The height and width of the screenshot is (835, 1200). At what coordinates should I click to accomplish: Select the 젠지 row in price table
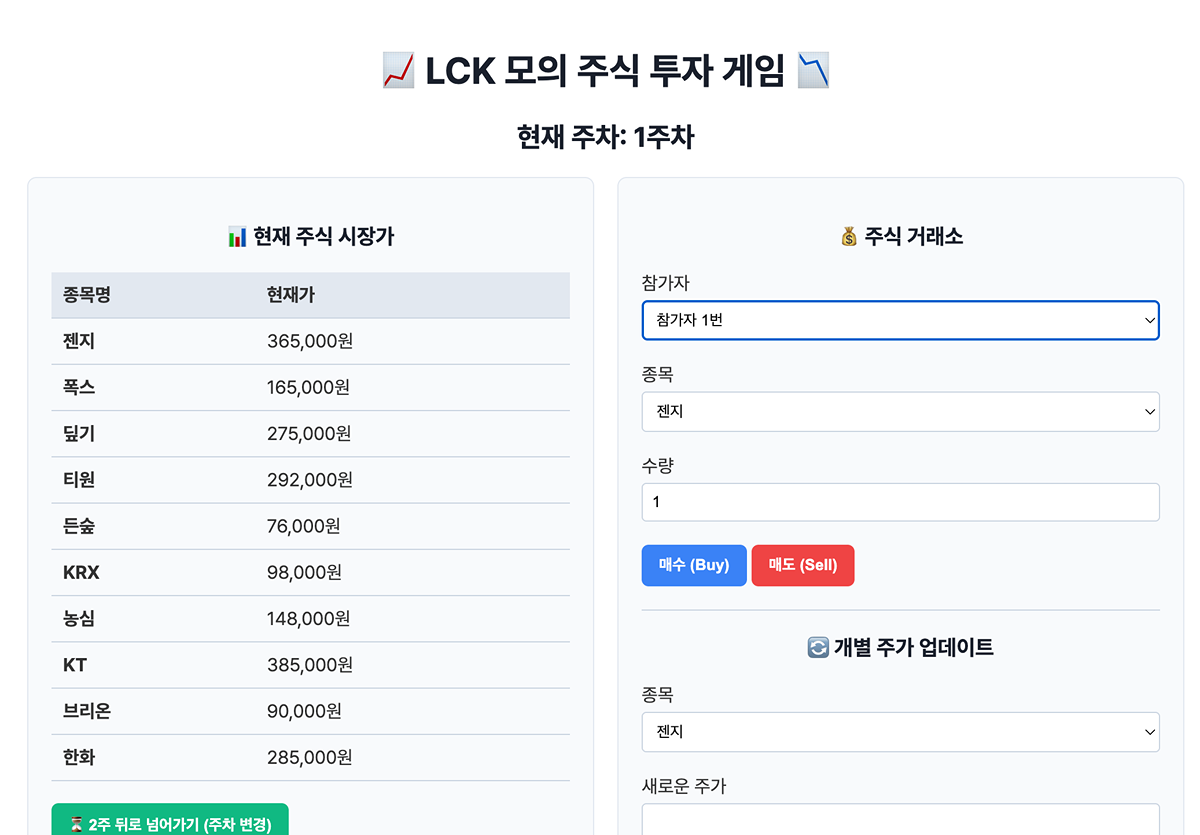[x=310, y=341]
